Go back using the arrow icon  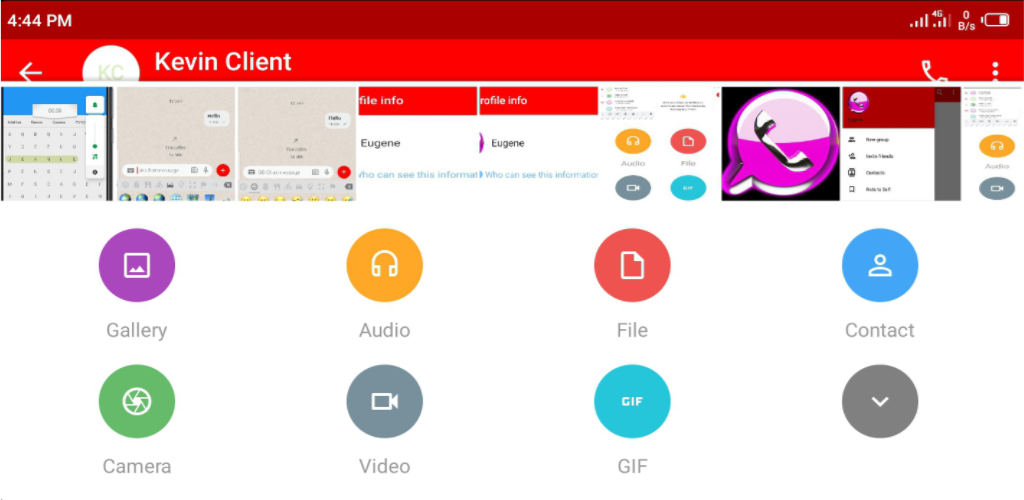pos(31,71)
